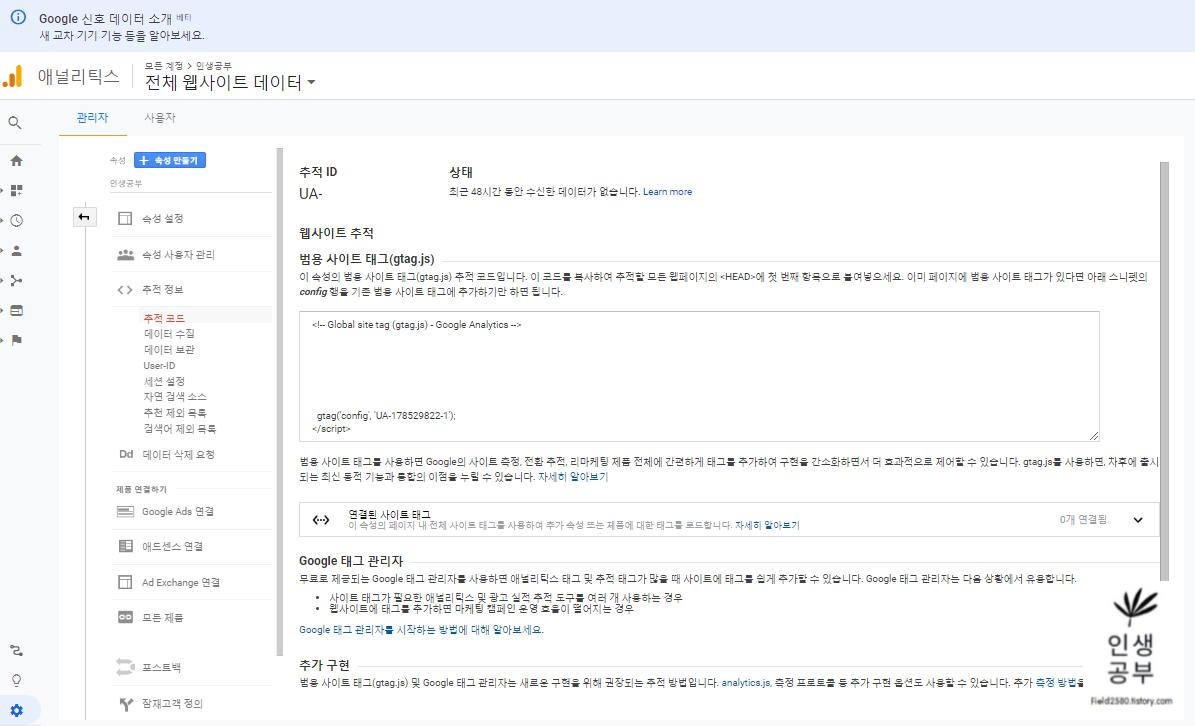Select 자연 검색 소스 submenu item

(175, 397)
